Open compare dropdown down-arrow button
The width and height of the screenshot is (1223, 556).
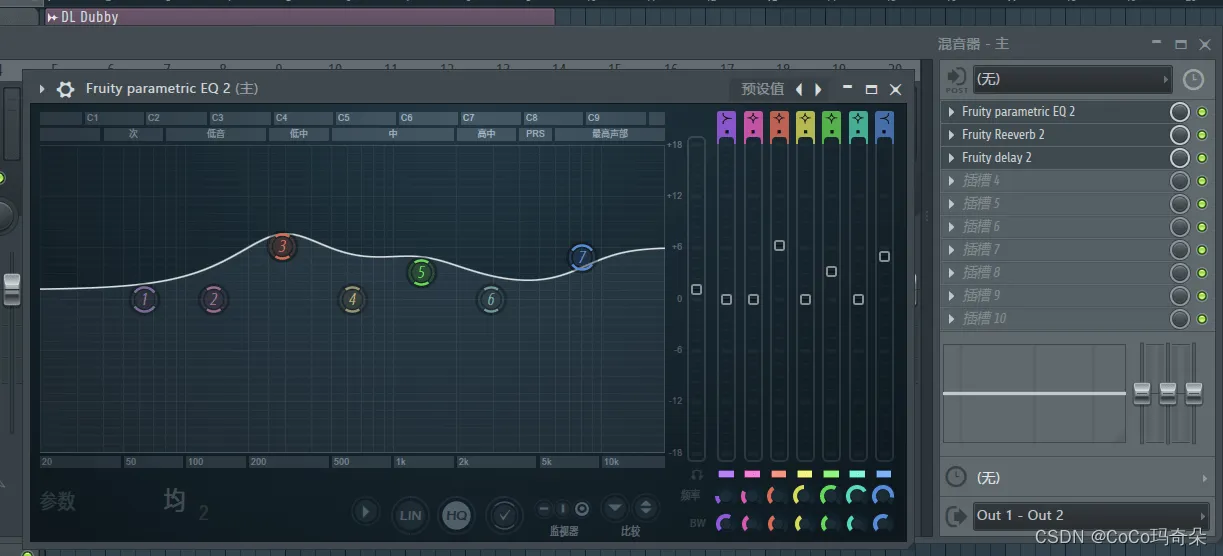[615, 508]
